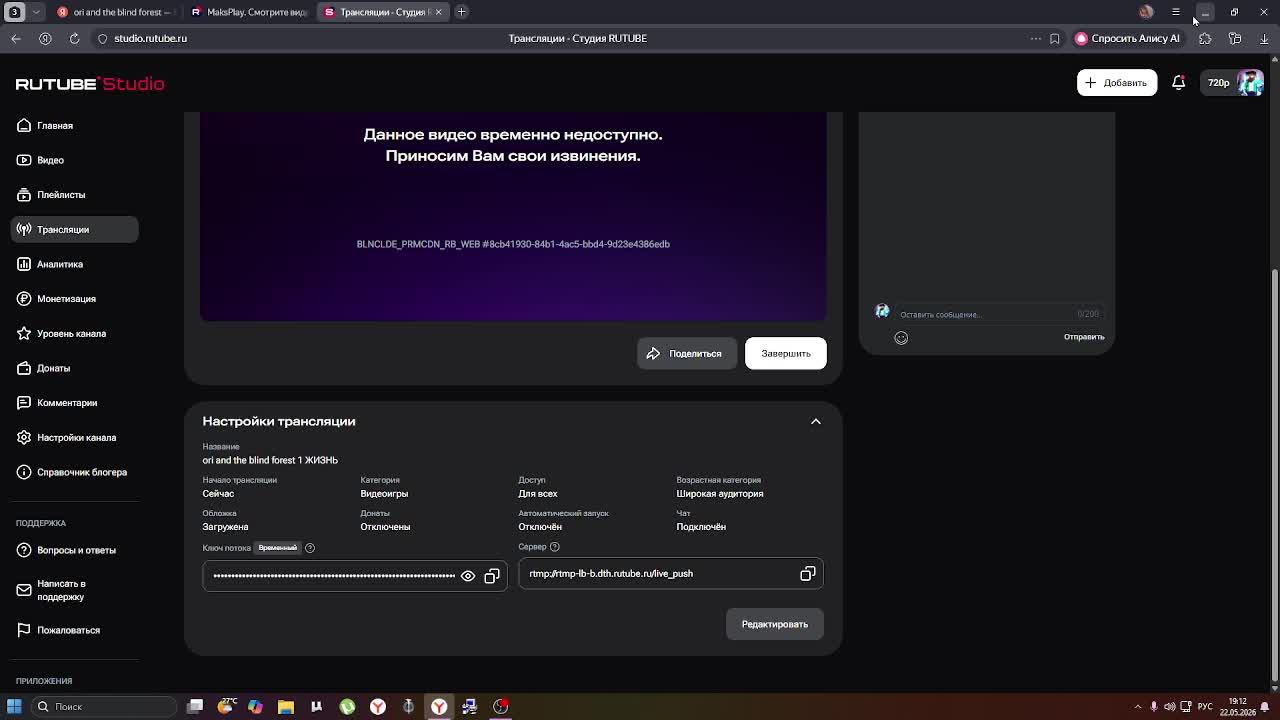Click the Широкая аудитория value
Screen dimensions: 1280x720
(x=720, y=494)
